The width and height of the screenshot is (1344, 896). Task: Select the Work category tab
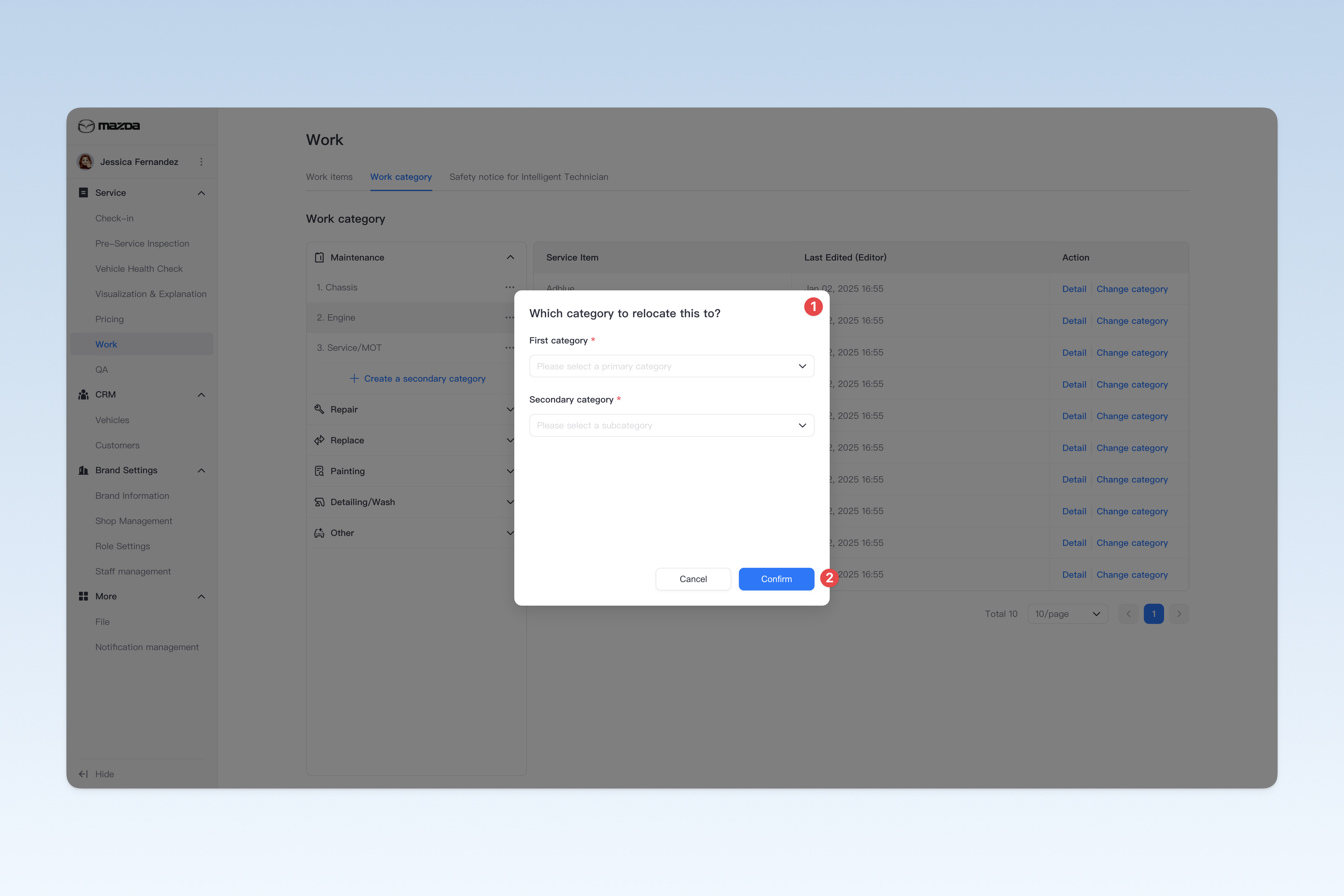(x=401, y=177)
